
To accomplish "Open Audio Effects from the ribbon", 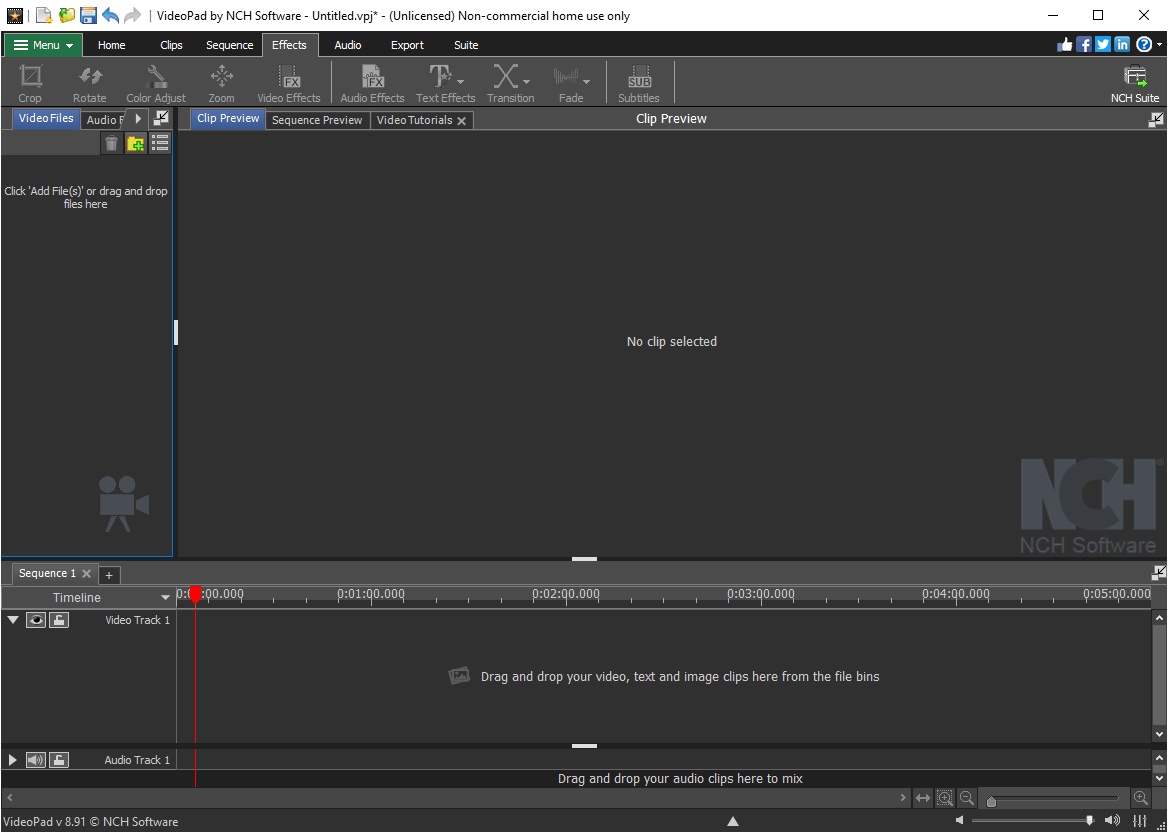I will point(372,83).
